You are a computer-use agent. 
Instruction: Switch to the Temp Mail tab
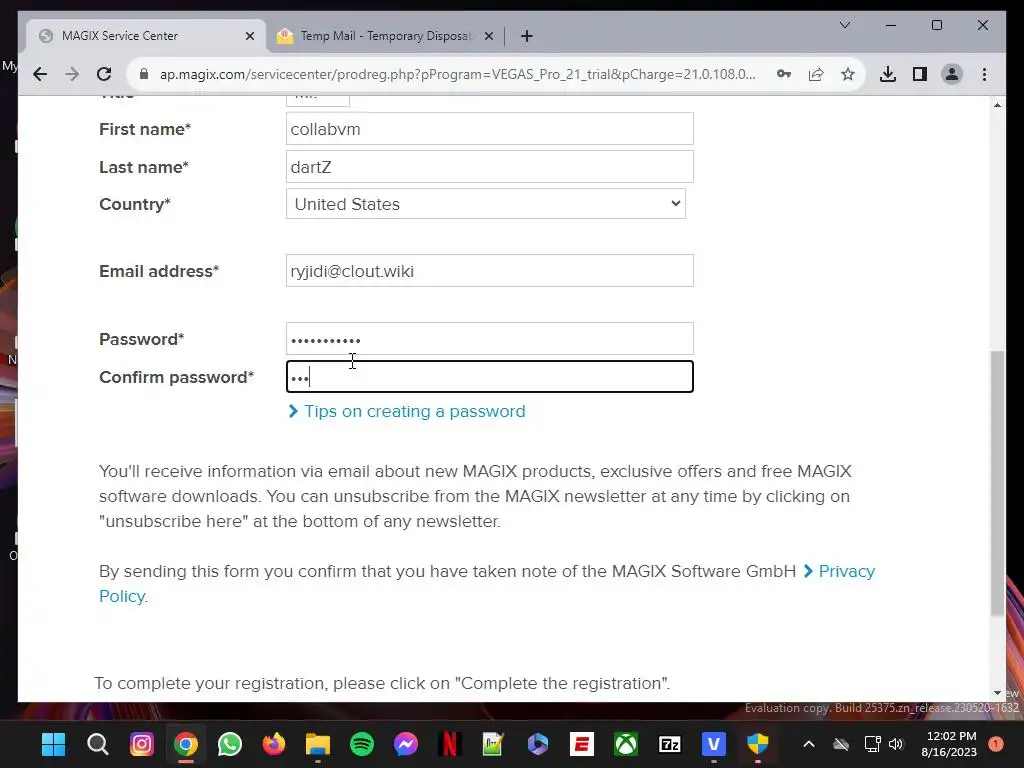[x=385, y=36]
